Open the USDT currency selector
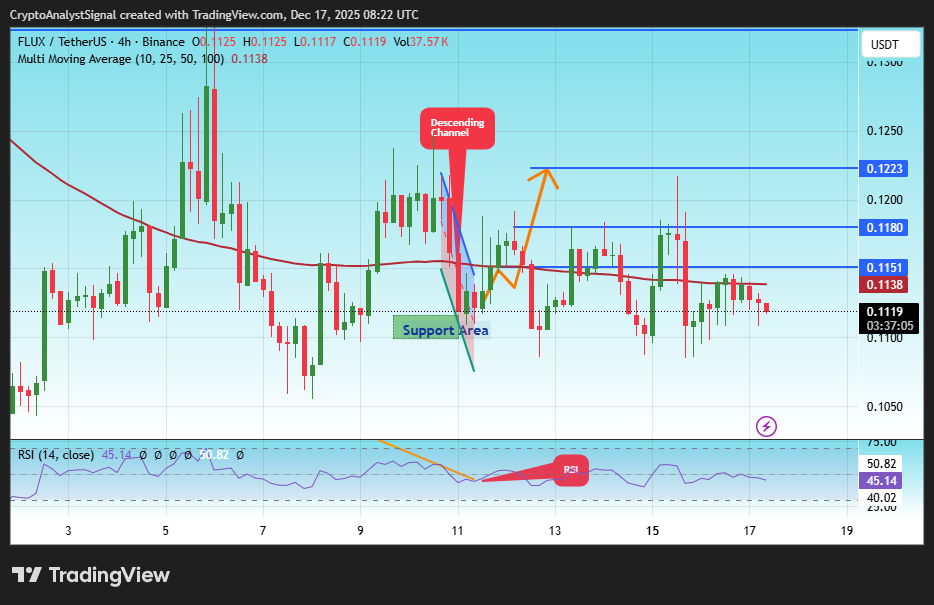The image size is (934, 605). click(x=884, y=45)
